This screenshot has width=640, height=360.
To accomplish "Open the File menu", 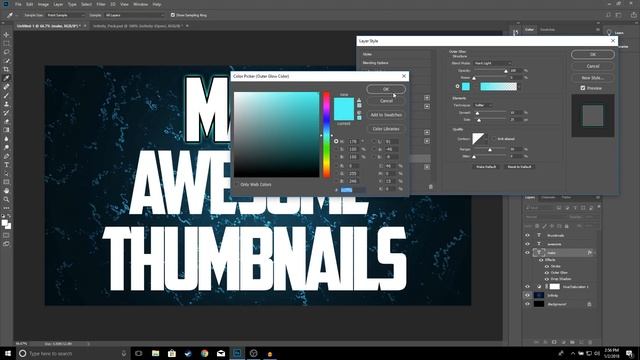I will 18,4.
